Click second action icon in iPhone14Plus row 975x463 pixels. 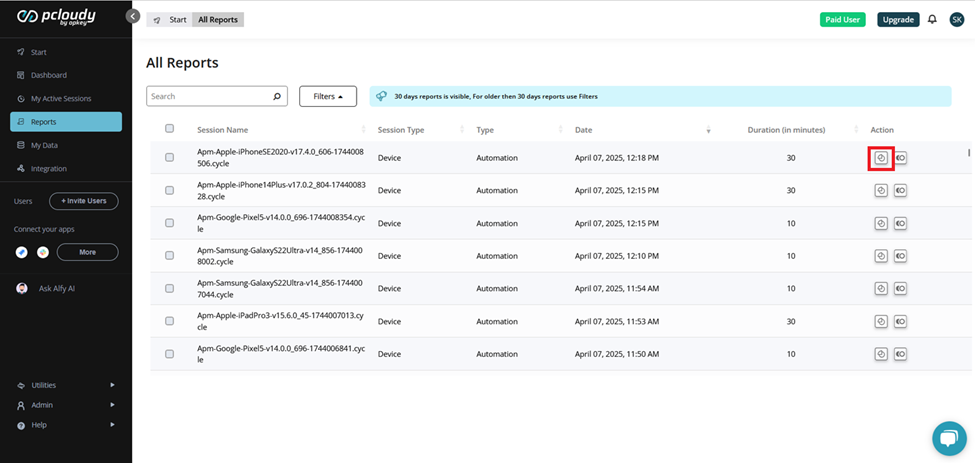[900, 191]
